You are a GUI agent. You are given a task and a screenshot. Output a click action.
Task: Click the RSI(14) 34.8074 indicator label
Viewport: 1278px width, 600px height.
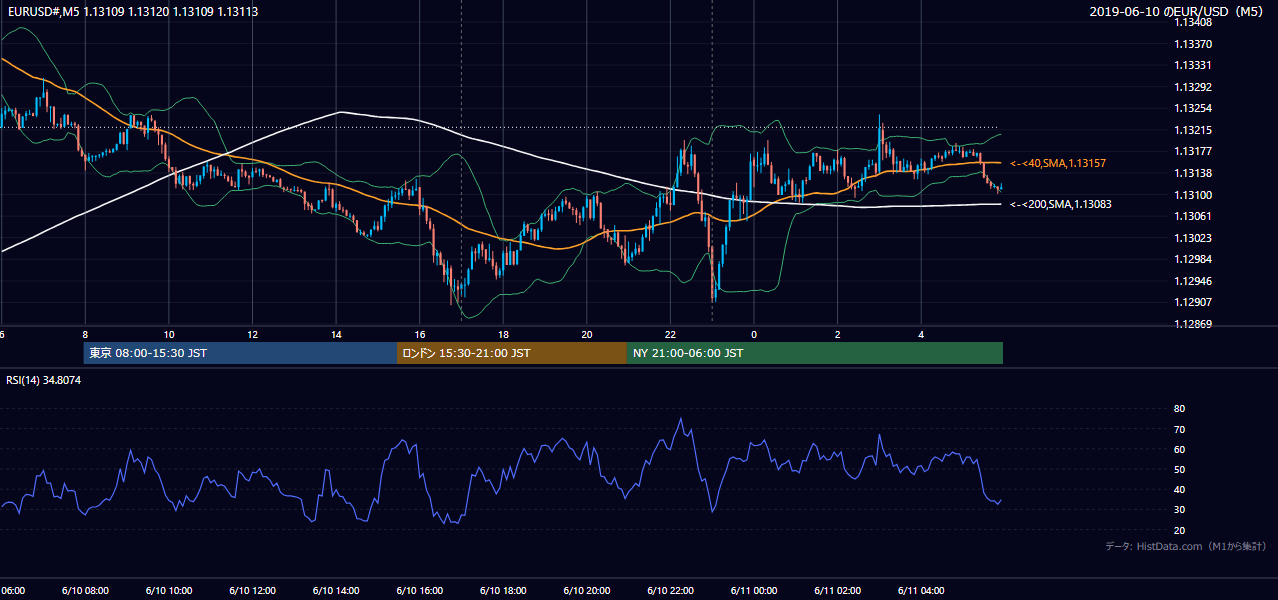coord(44,380)
